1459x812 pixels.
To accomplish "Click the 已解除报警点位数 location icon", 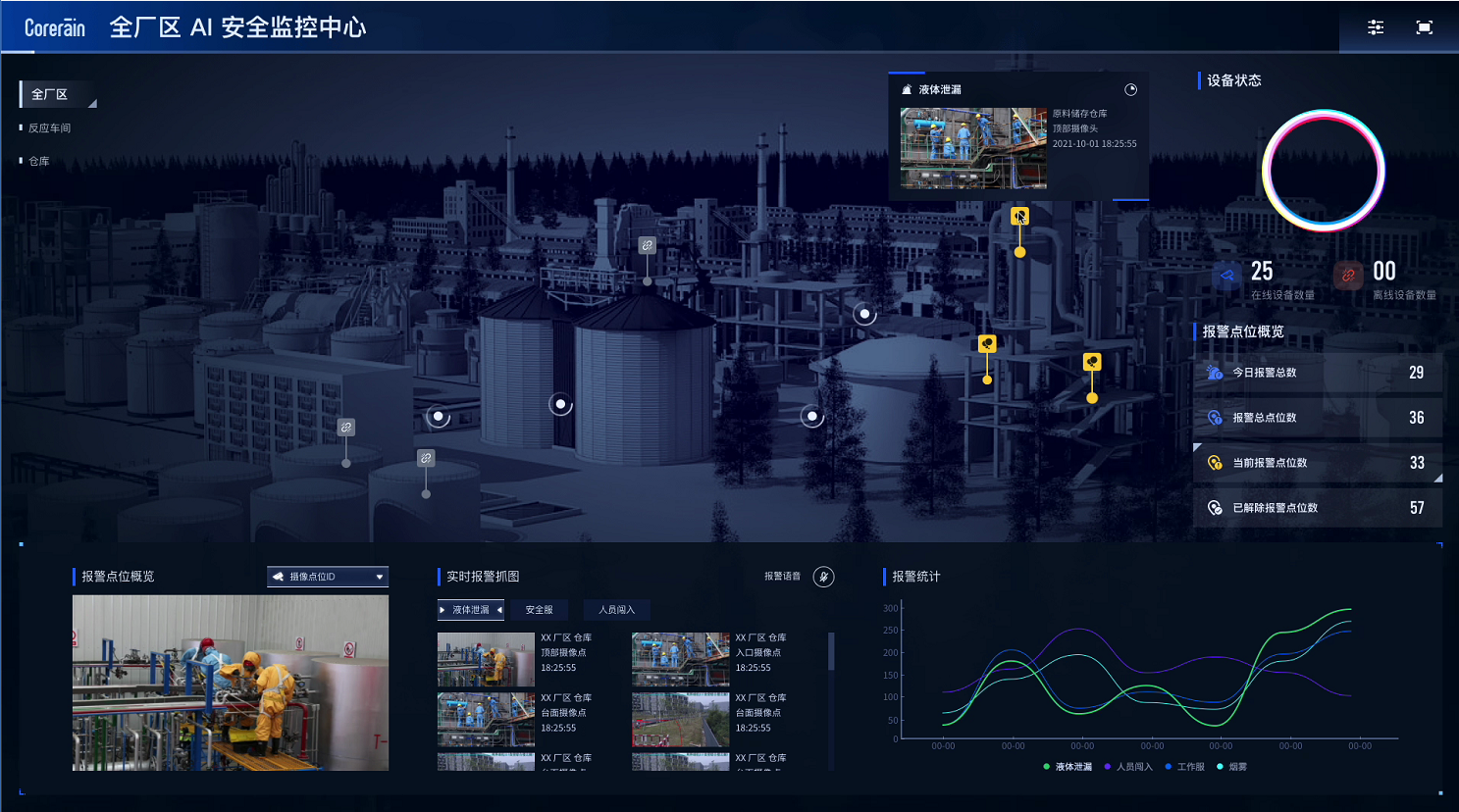I will coord(1215,508).
